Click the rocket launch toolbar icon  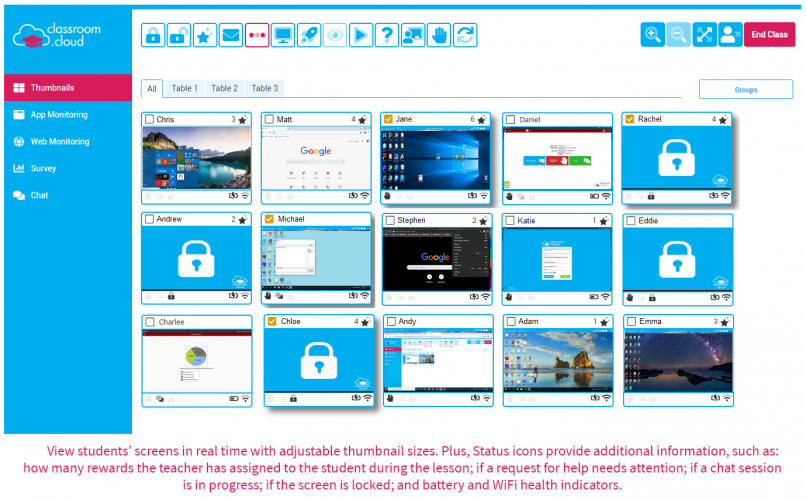pos(309,35)
